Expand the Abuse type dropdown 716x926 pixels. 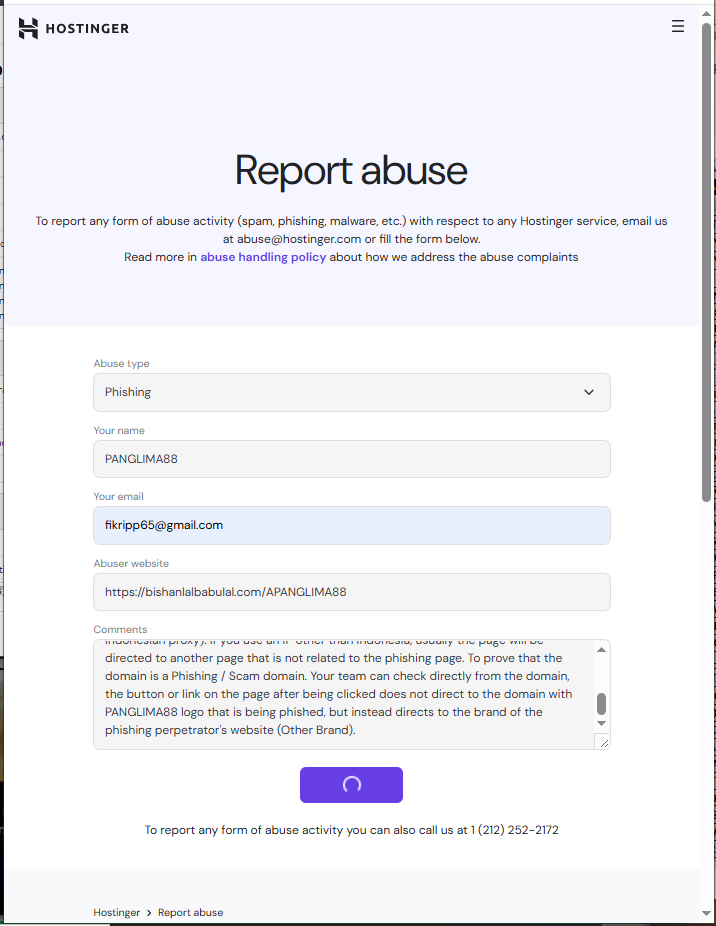(352, 392)
